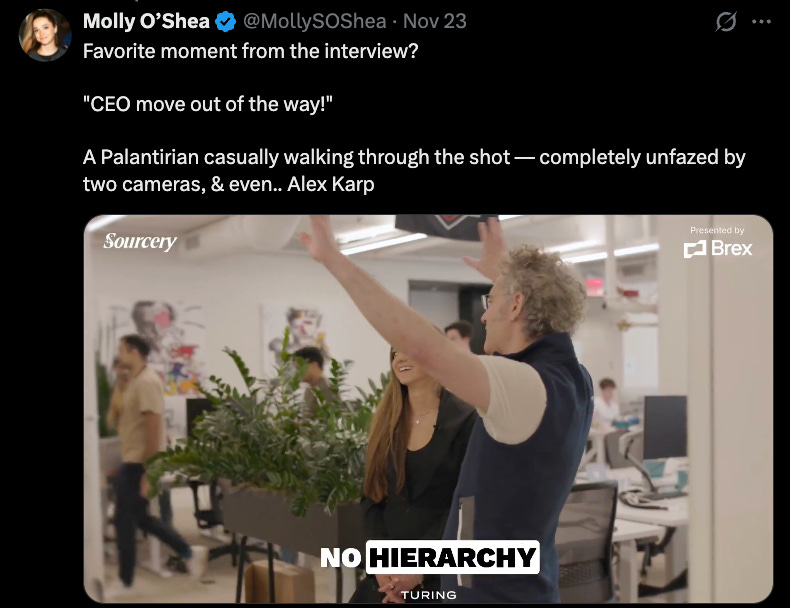This screenshot has height=608, width=790.
Task: Click the green plant in the video
Action: tap(272, 428)
